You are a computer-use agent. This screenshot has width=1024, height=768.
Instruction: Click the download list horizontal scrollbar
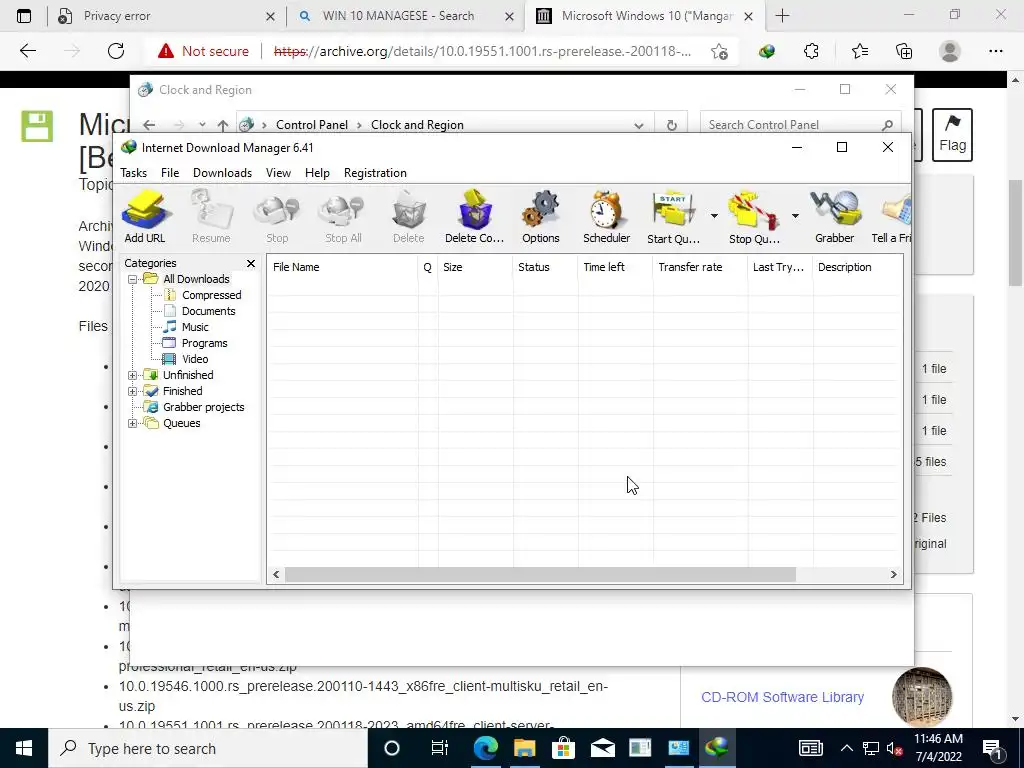[540, 575]
